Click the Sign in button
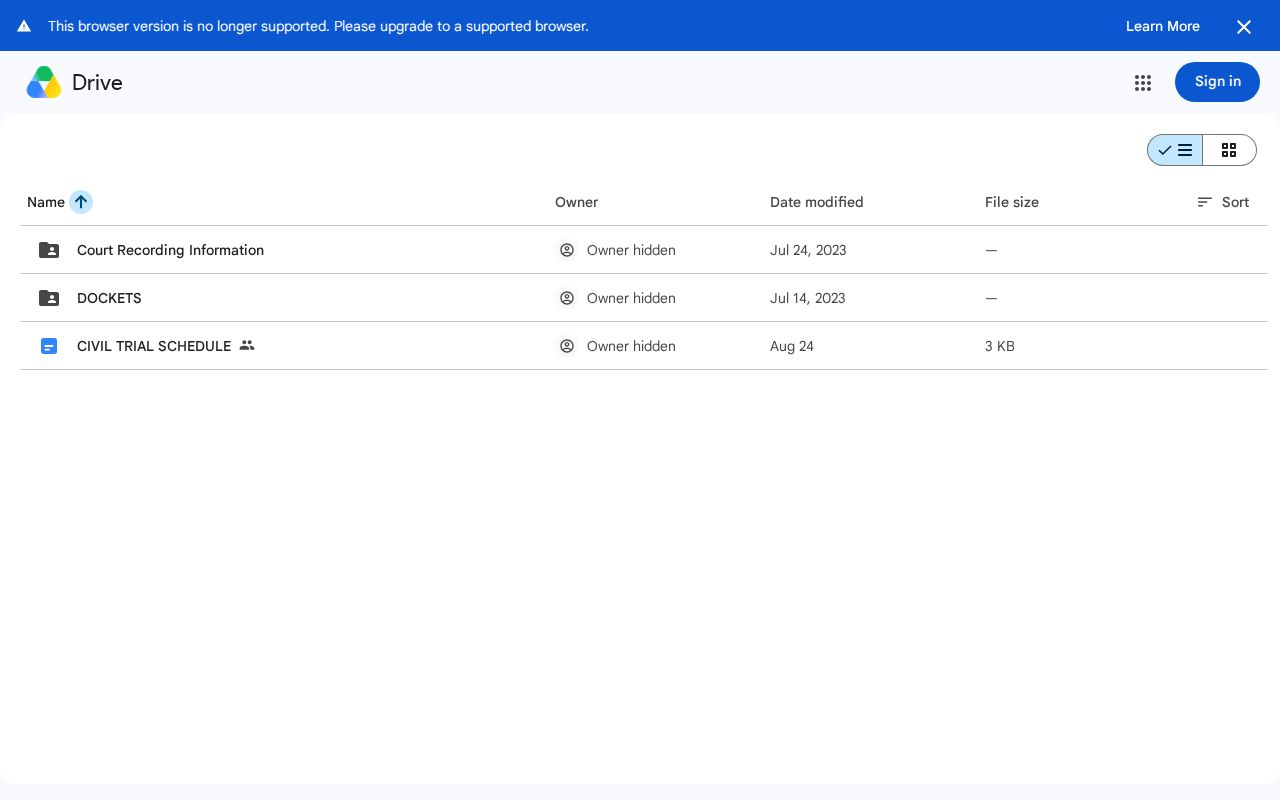 [1217, 82]
